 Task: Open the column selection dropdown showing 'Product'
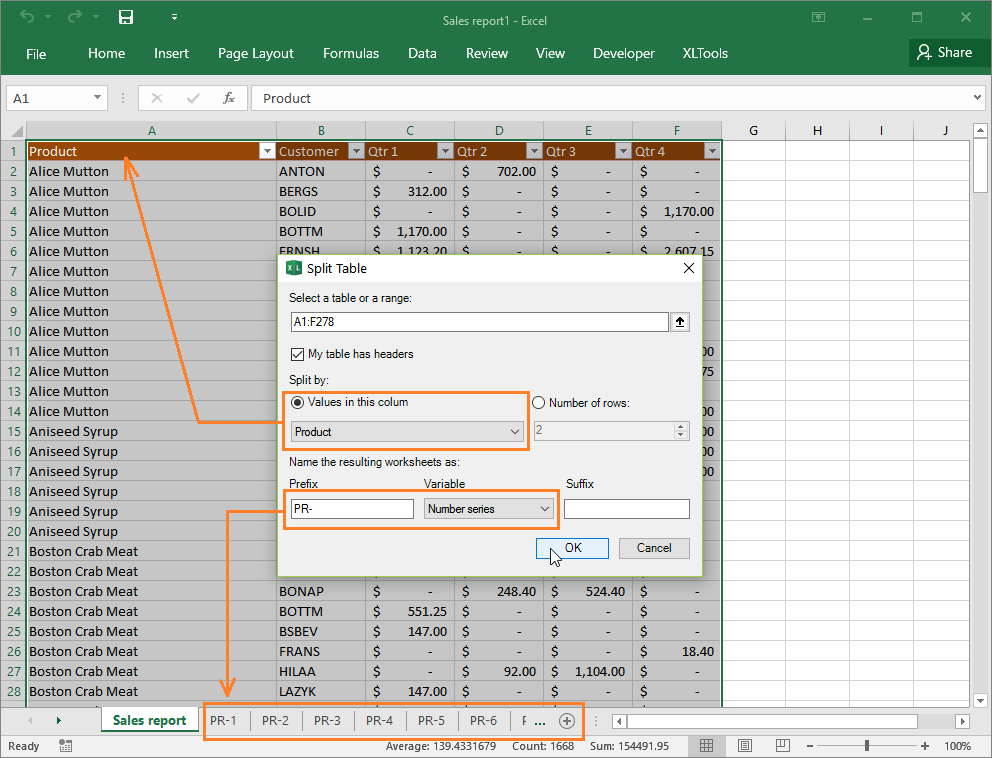coord(405,430)
